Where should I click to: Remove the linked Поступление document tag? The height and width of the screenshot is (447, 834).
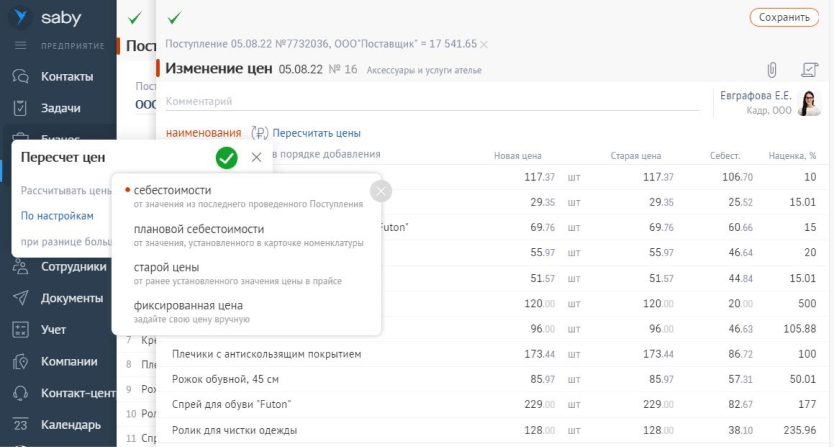tap(485, 45)
